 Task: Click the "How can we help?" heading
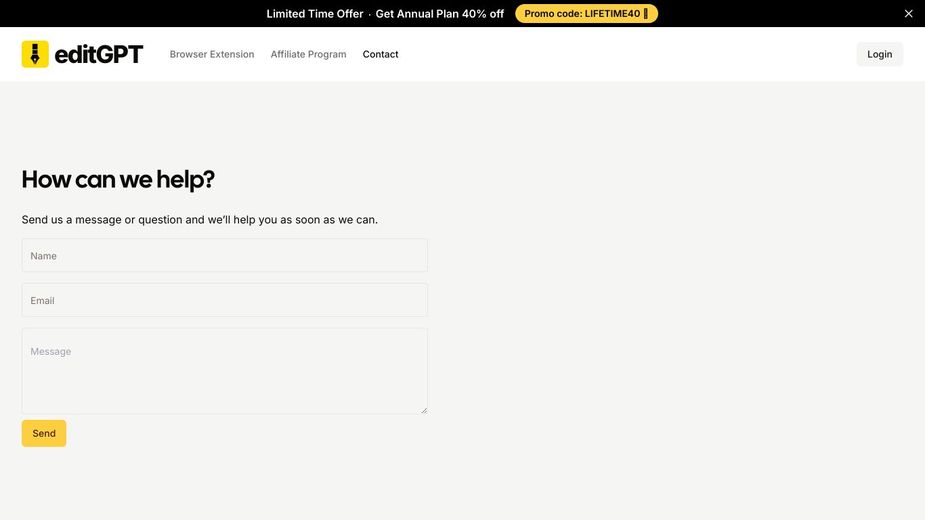pyautogui.click(x=118, y=179)
